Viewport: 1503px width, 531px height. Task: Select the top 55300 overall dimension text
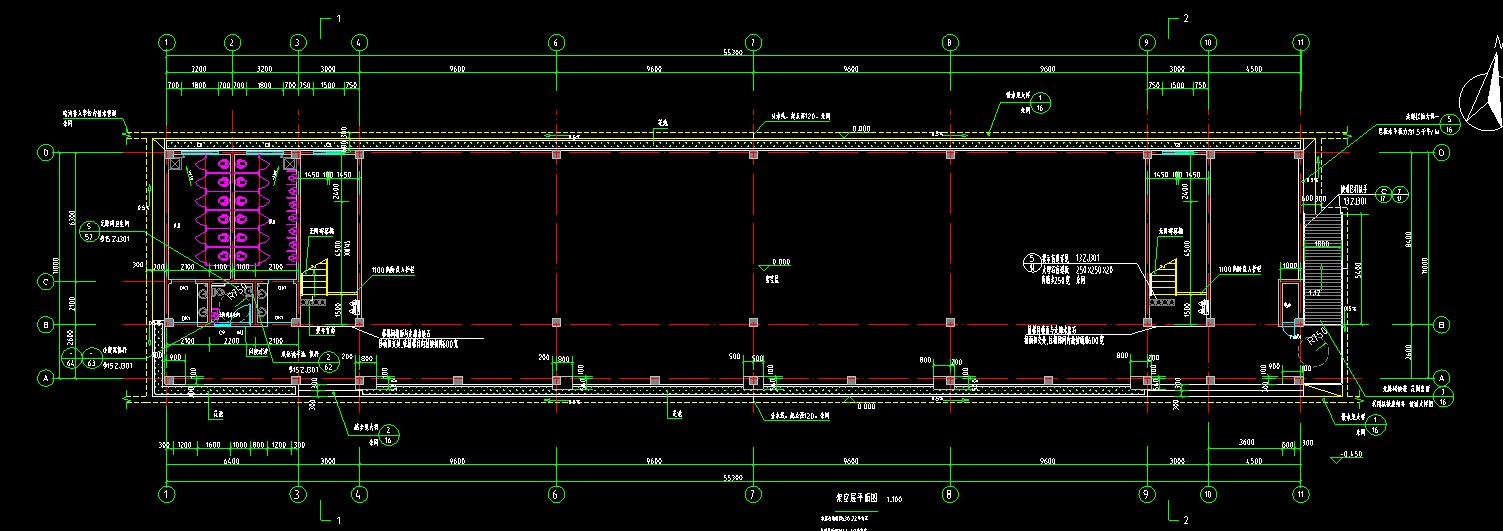tap(733, 53)
